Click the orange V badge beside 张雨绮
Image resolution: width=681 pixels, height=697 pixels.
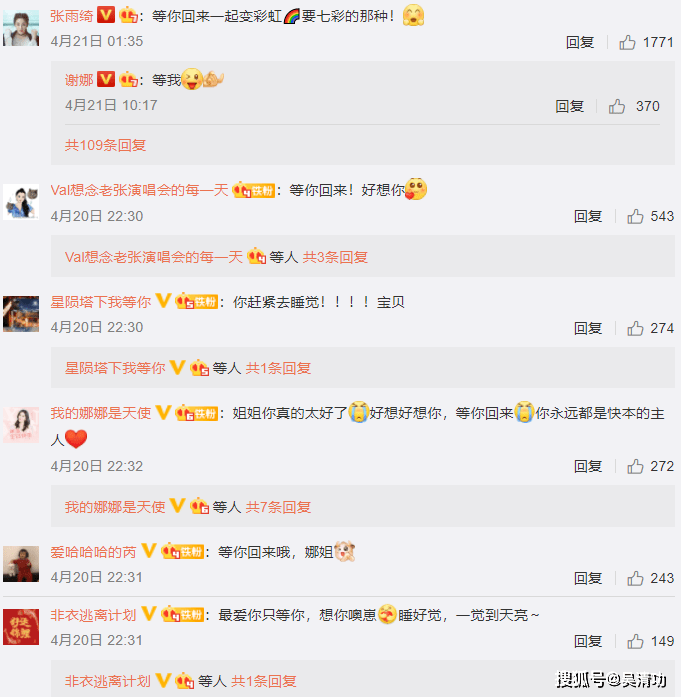106,16
